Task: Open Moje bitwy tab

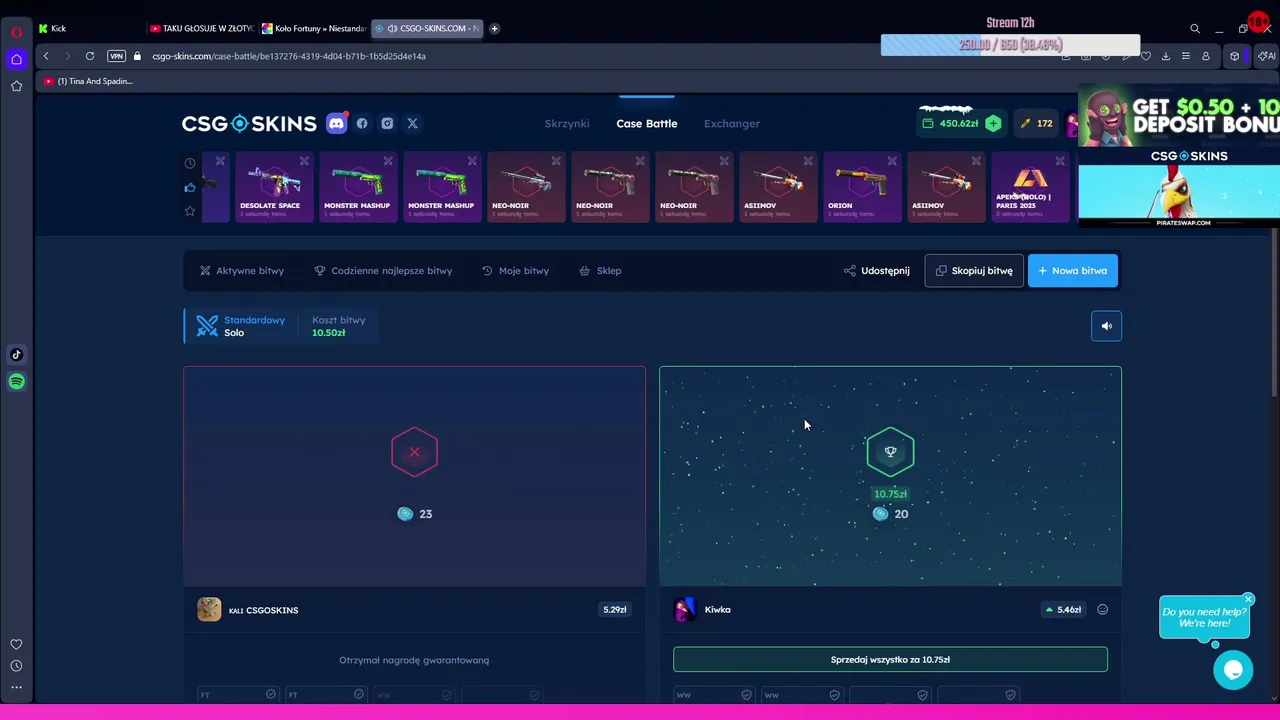Action: tap(515, 270)
